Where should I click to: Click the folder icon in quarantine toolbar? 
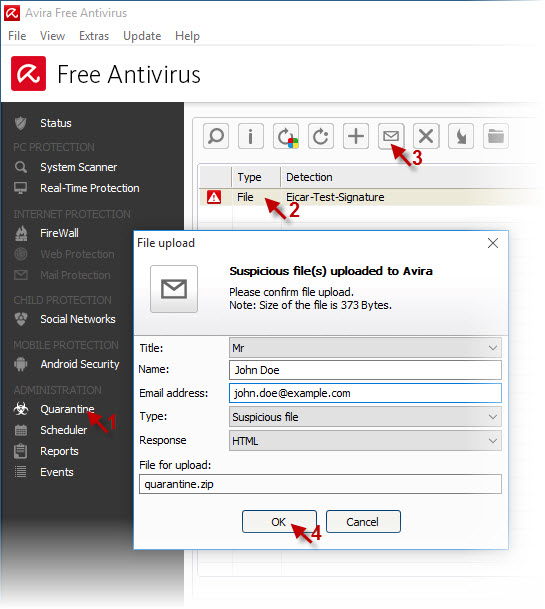[x=496, y=136]
